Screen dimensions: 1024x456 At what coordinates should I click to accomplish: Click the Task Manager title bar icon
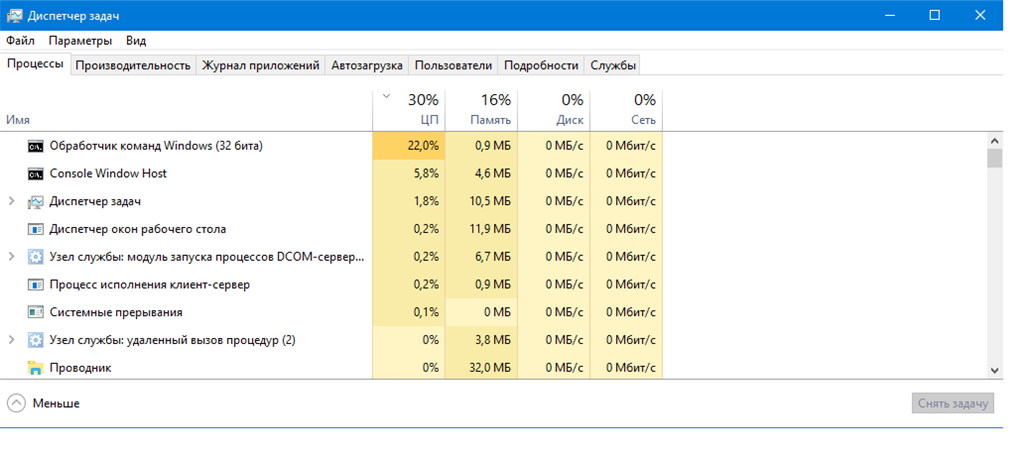(x=14, y=15)
